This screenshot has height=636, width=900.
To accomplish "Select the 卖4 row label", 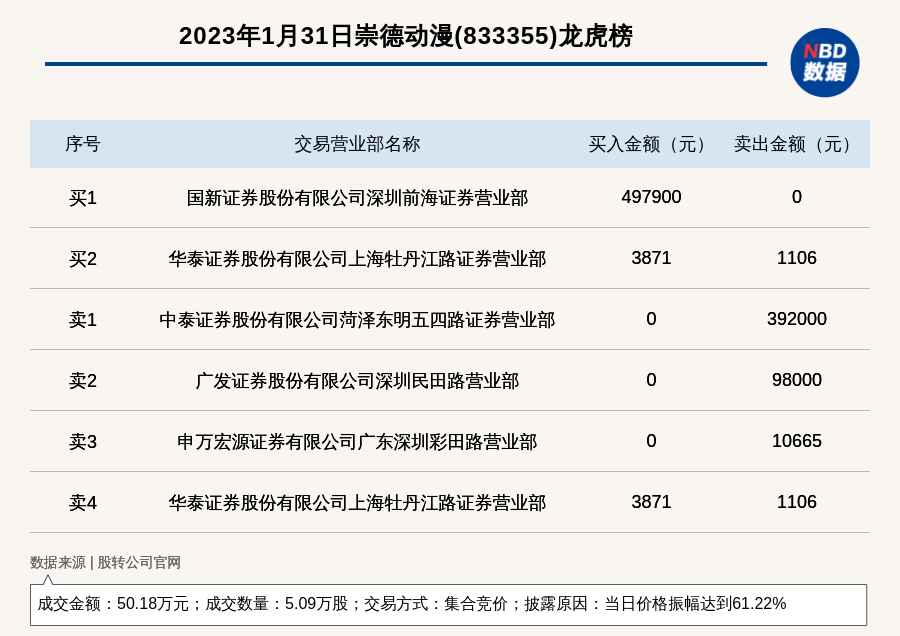I will pyautogui.click(x=83, y=503).
